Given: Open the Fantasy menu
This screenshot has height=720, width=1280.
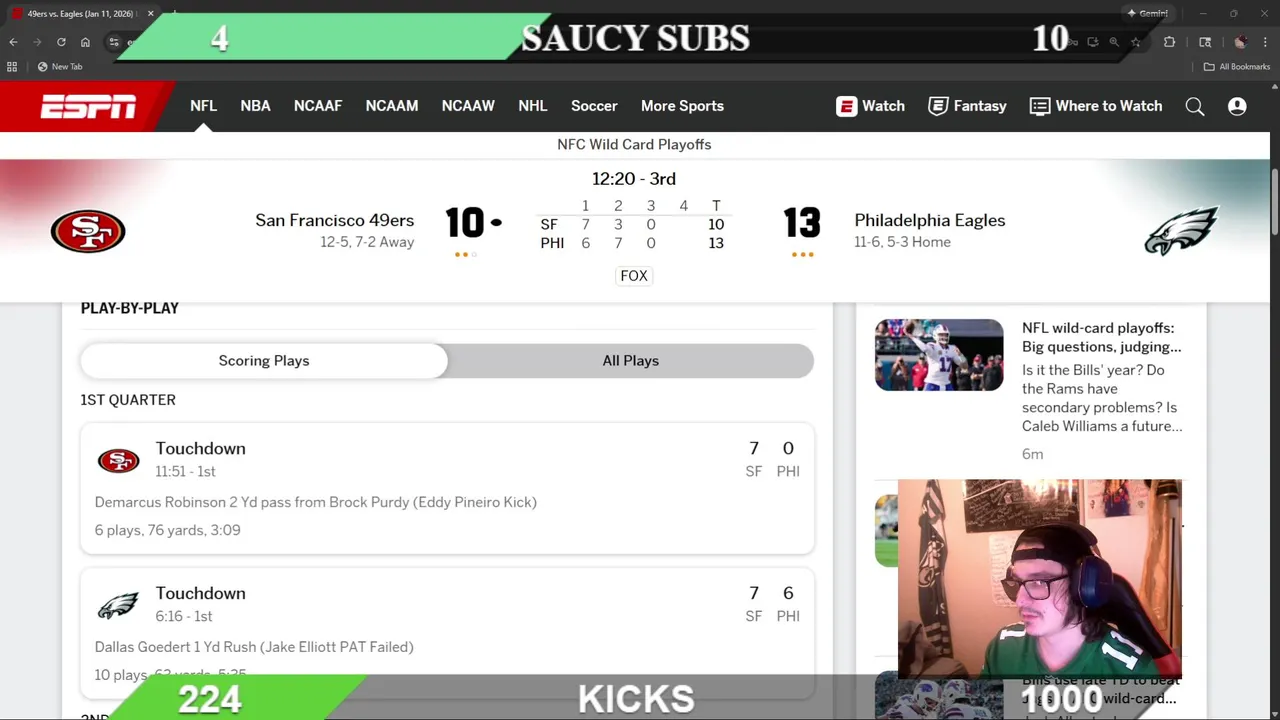Looking at the screenshot, I should coord(967,106).
